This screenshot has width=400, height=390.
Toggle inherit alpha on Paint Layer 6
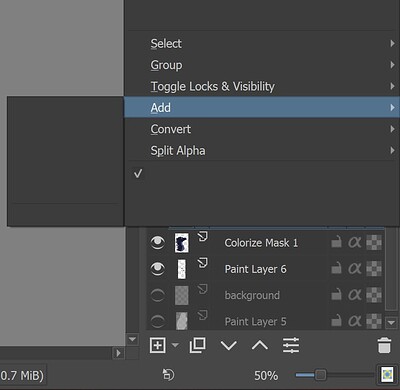[355, 269]
